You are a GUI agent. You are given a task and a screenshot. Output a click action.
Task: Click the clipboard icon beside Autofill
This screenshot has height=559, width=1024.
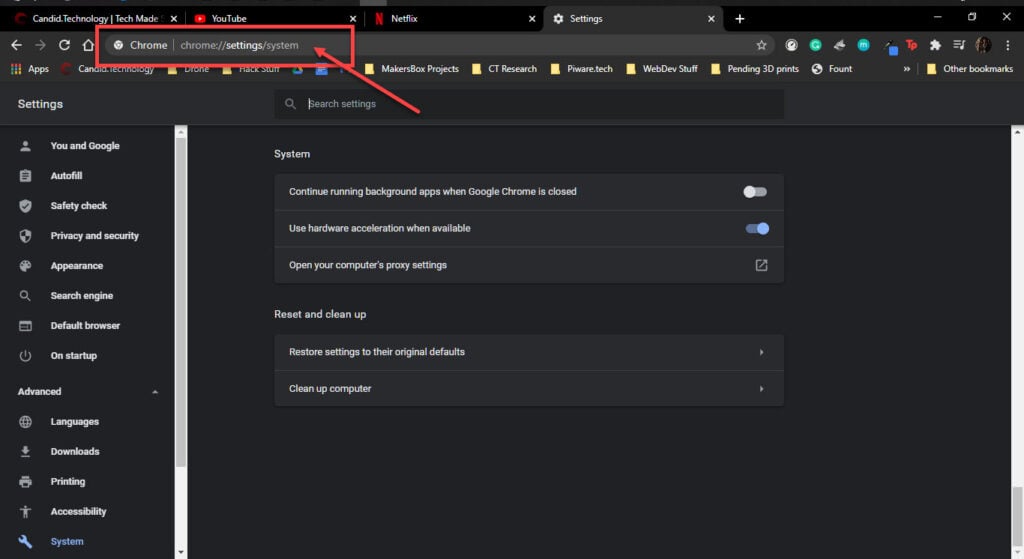(x=25, y=176)
